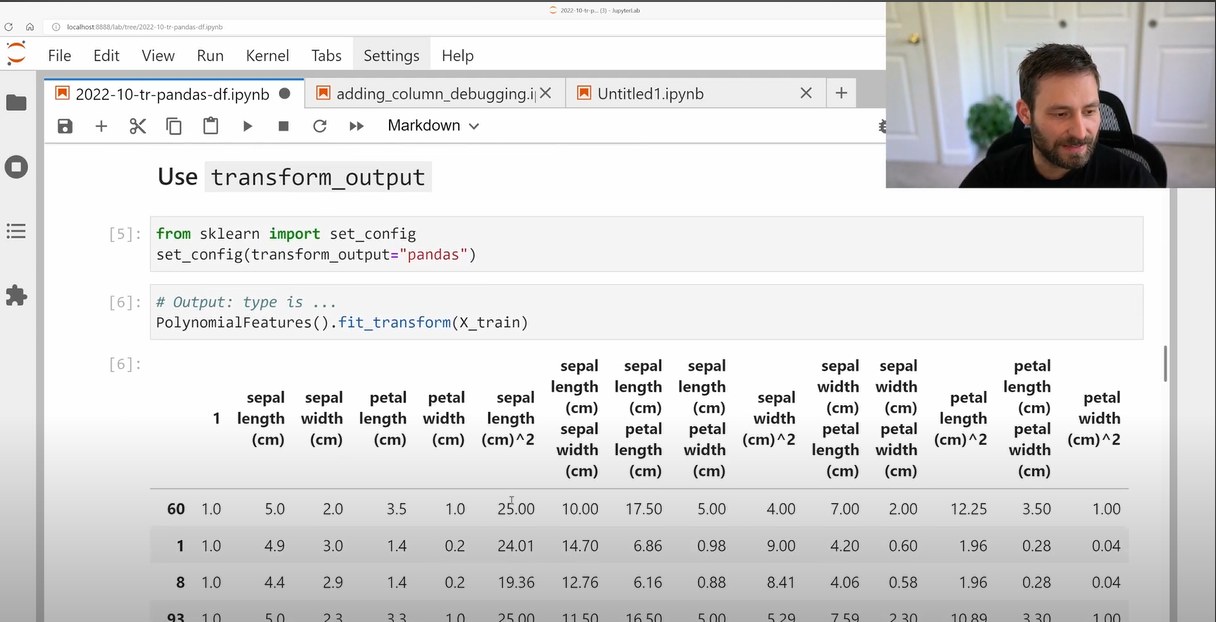
Task: Switch to the Untitled1.ipynb tab
Action: [650, 94]
